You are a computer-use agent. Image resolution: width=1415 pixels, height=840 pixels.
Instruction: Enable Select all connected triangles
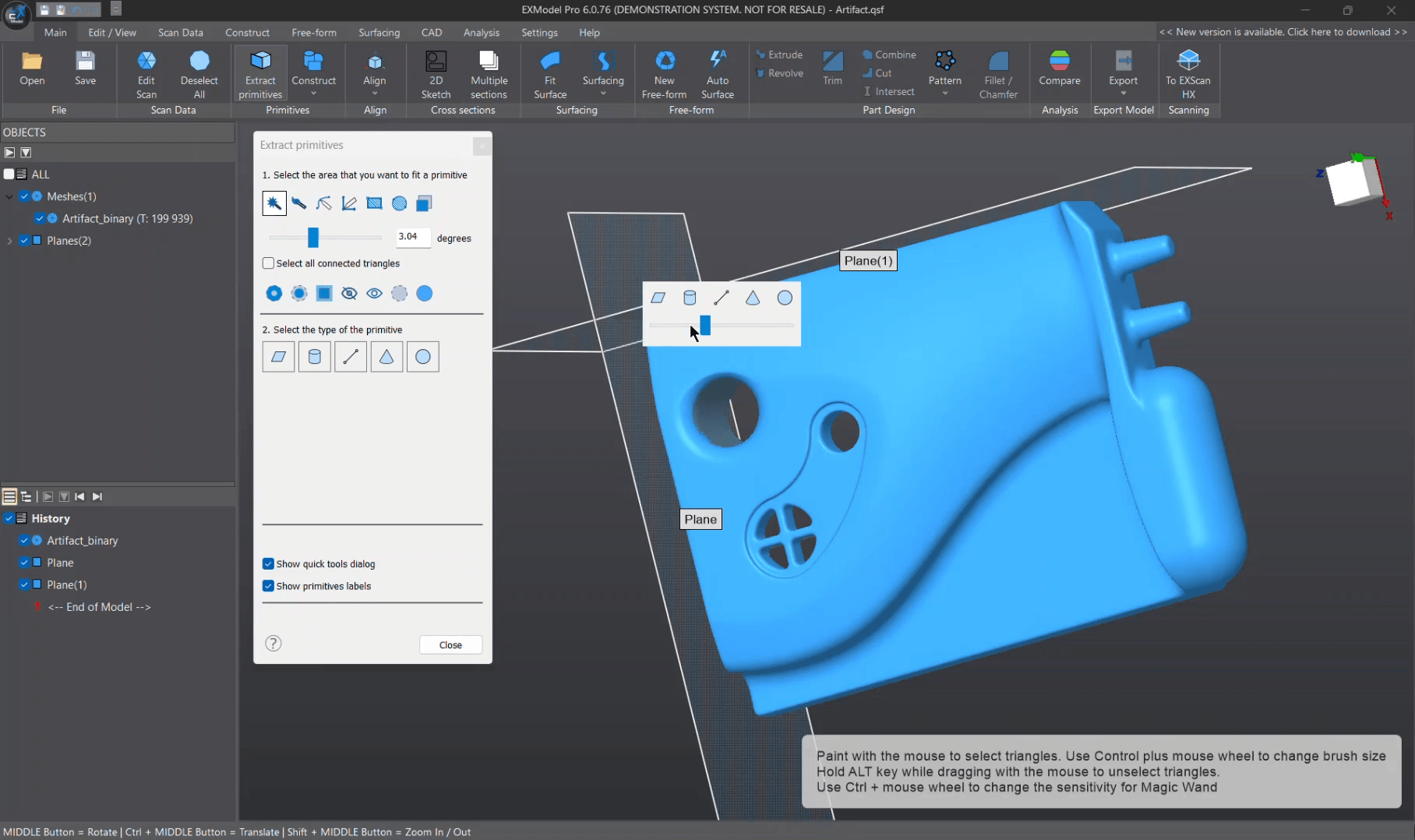pos(268,263)
